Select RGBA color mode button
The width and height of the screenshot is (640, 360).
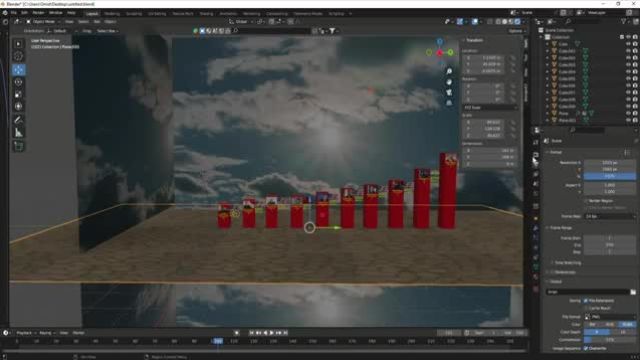point(627,324)
